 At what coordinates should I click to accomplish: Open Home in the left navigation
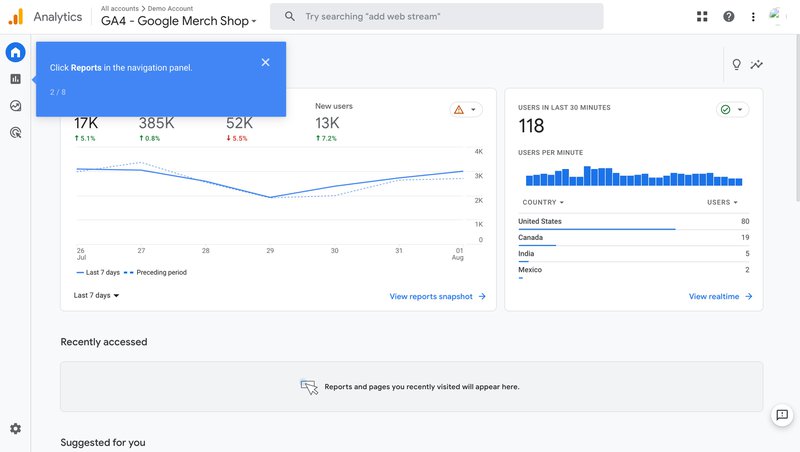pyautogui.click(x=15, y=53)
